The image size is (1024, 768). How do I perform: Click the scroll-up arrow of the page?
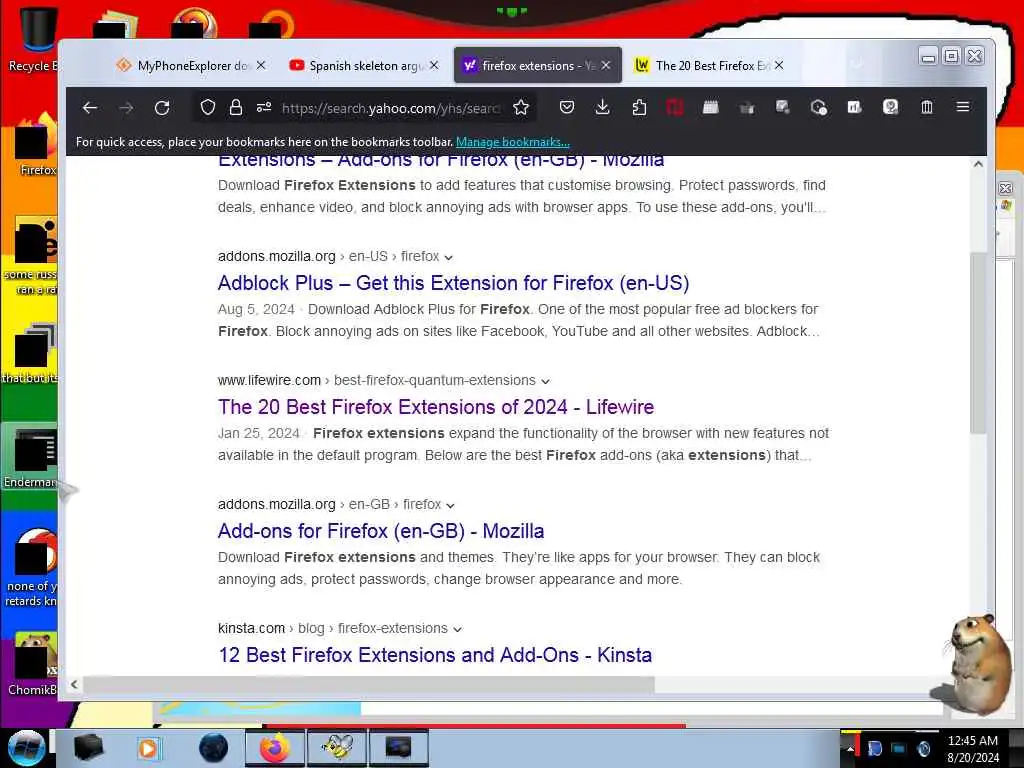978,164
